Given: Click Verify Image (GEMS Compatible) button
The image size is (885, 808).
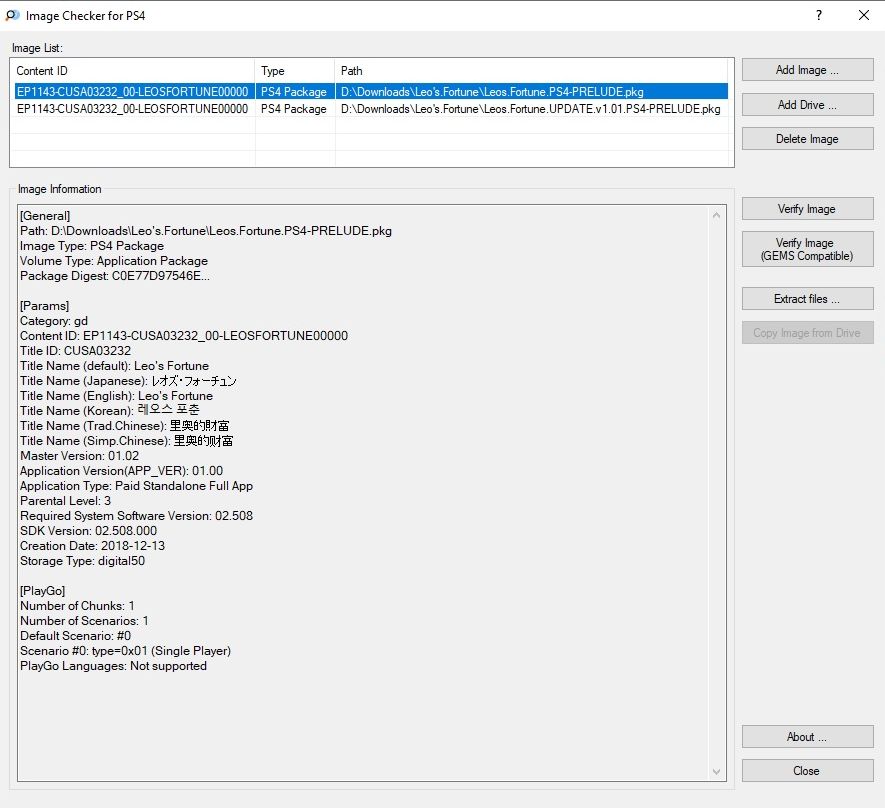Looking at the screenshot, I should 807,249.
